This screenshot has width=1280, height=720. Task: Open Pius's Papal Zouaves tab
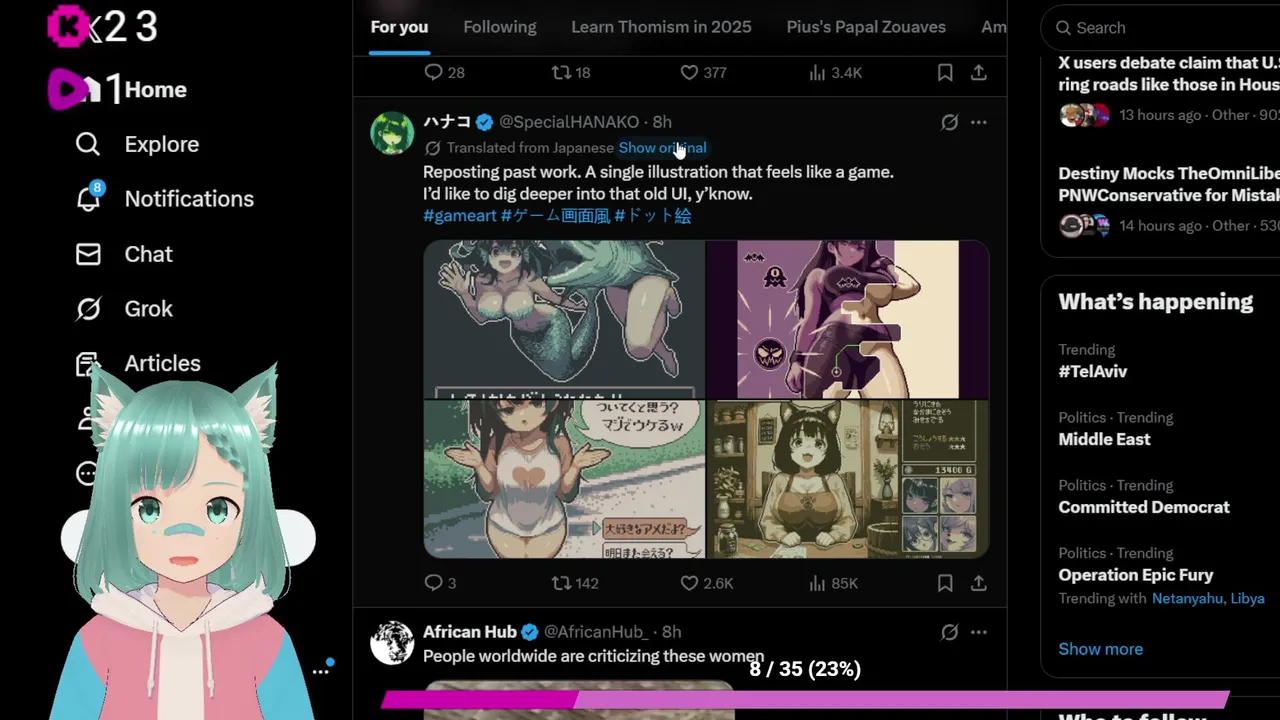(x=866, y=27)
